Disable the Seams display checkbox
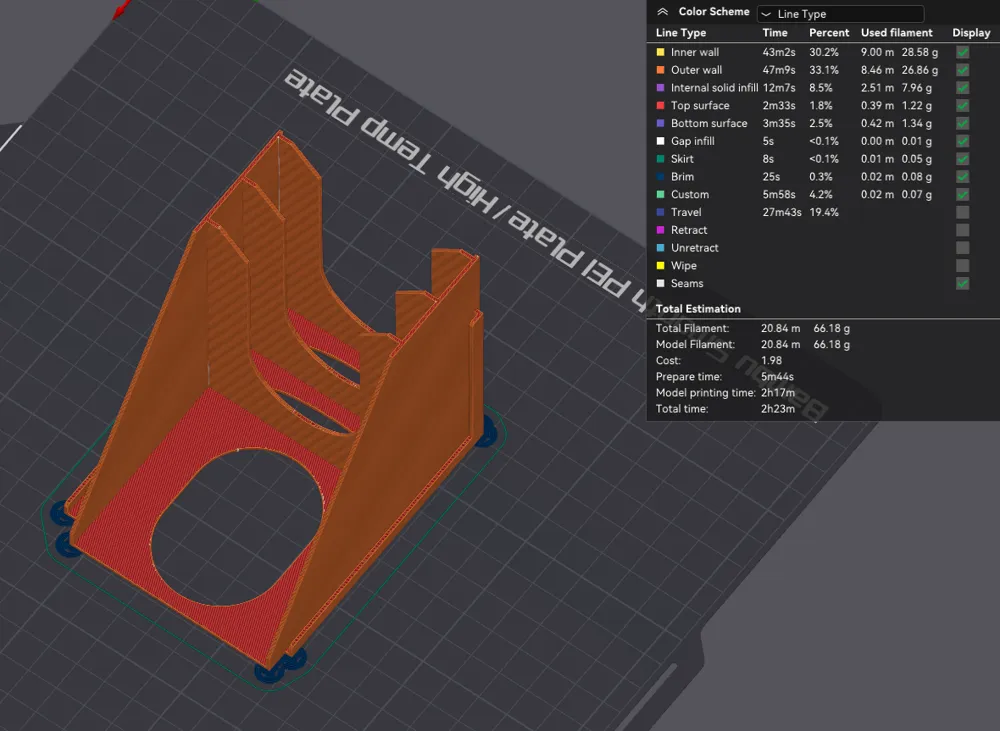Image resolution: width=1000 pixels, height=731 pixels. (x=962, y=284)
